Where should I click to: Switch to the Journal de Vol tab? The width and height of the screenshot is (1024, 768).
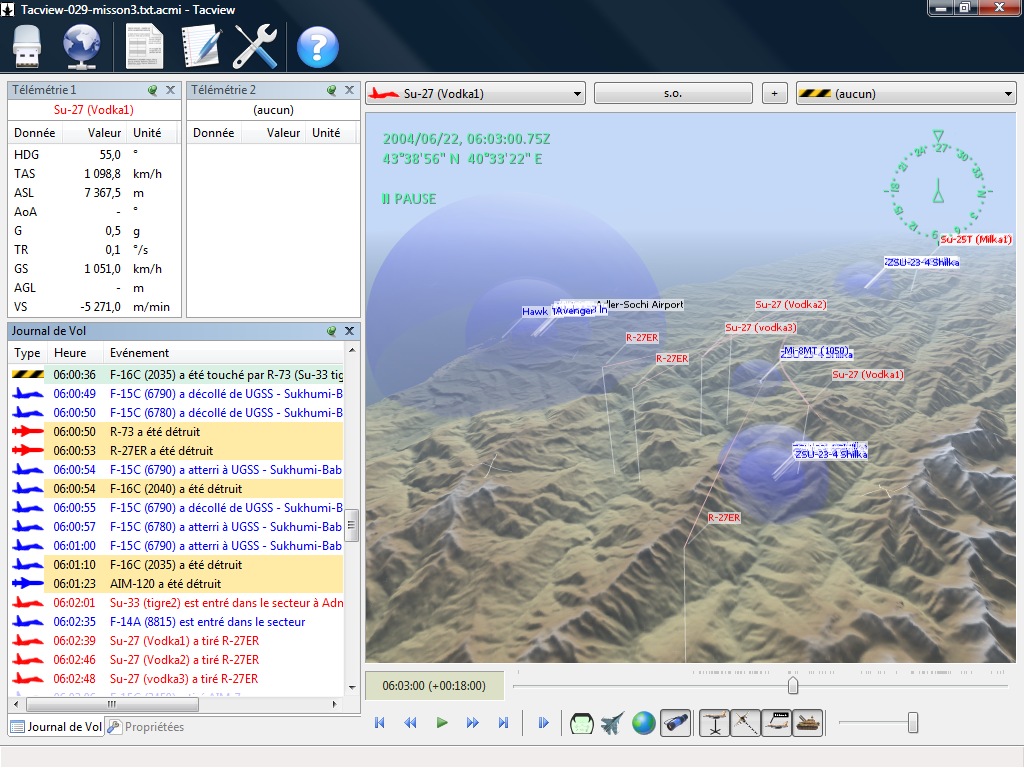(x=56, y=727)
